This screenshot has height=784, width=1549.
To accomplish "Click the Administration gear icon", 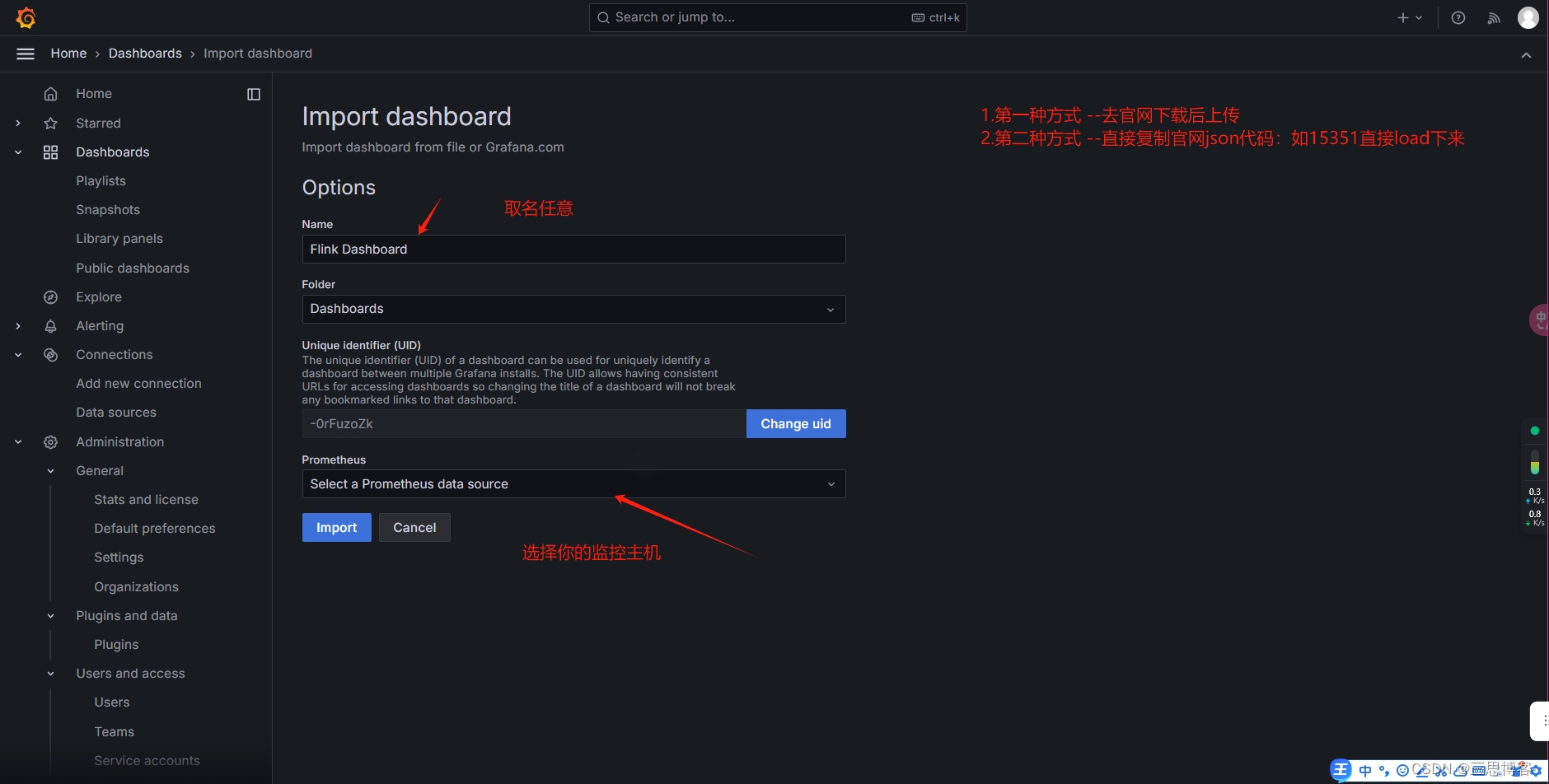I will tap(50, 442).
